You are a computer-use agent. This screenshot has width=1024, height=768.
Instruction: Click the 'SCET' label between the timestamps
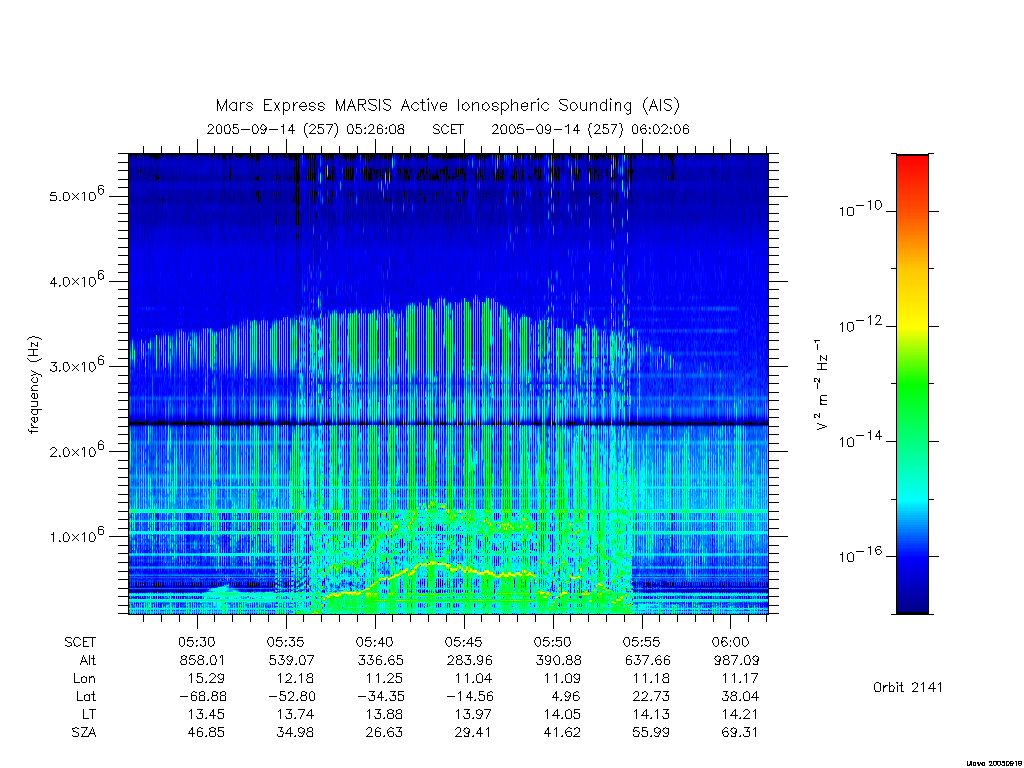[x=448, y=129]
